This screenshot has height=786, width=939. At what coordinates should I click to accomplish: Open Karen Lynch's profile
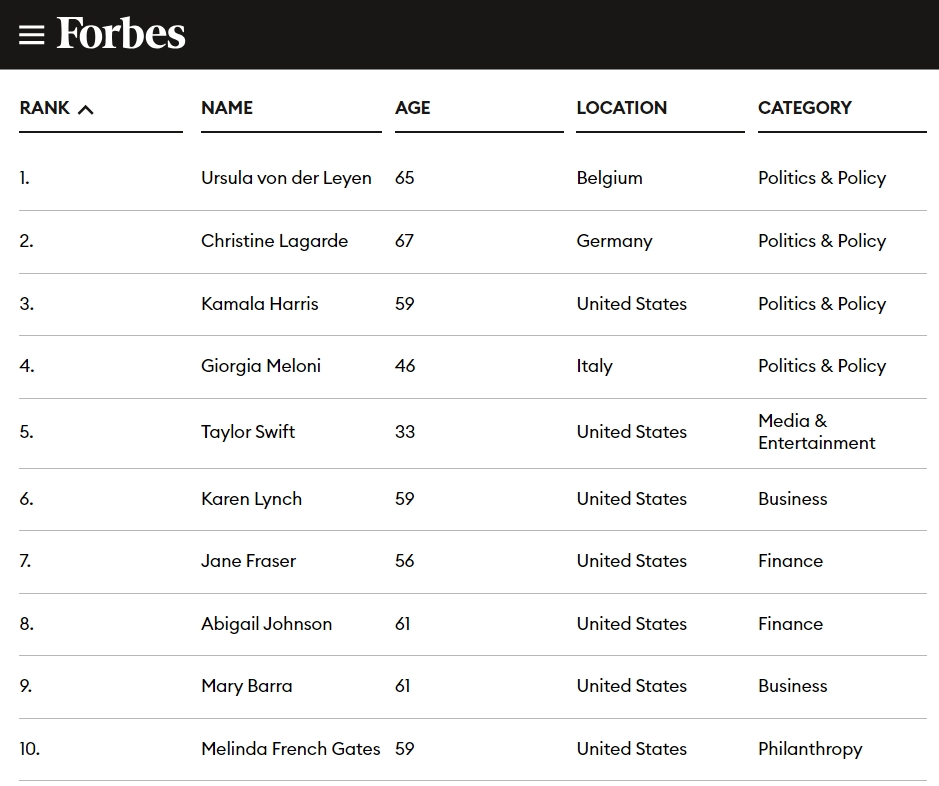(252, 499)
